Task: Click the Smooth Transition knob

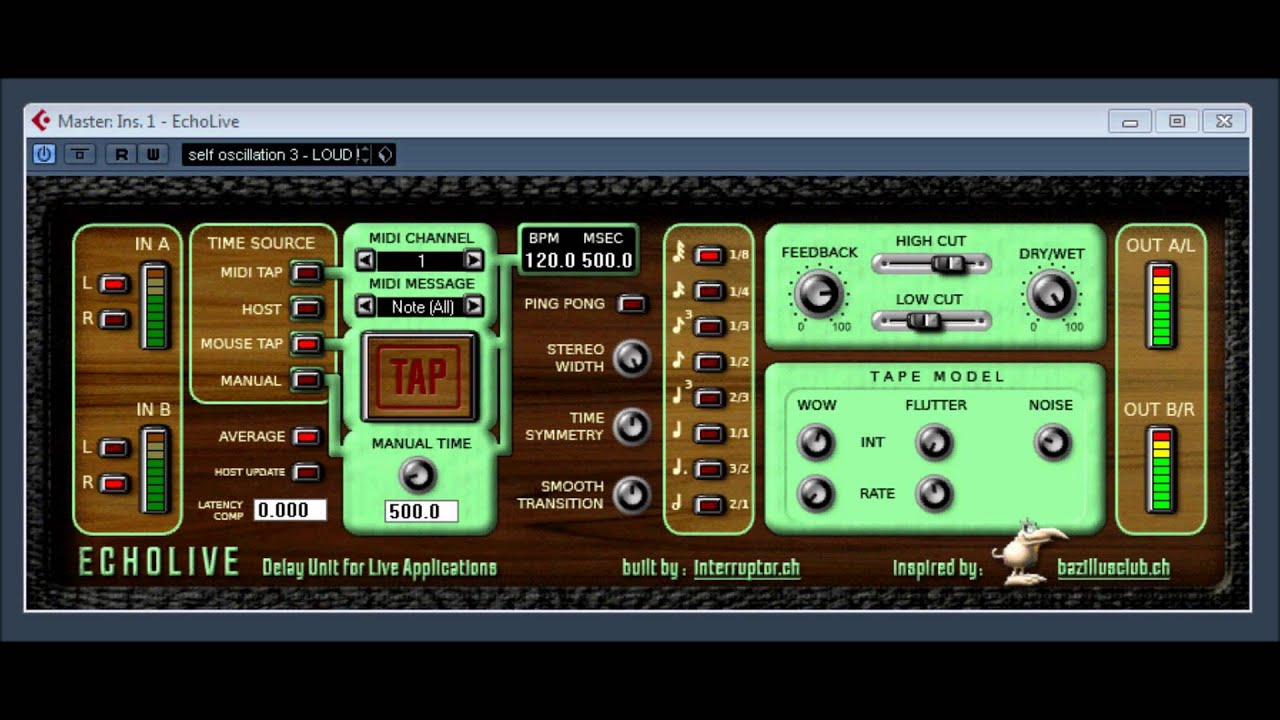Action: pyautogui.click(x=631, y=494)
